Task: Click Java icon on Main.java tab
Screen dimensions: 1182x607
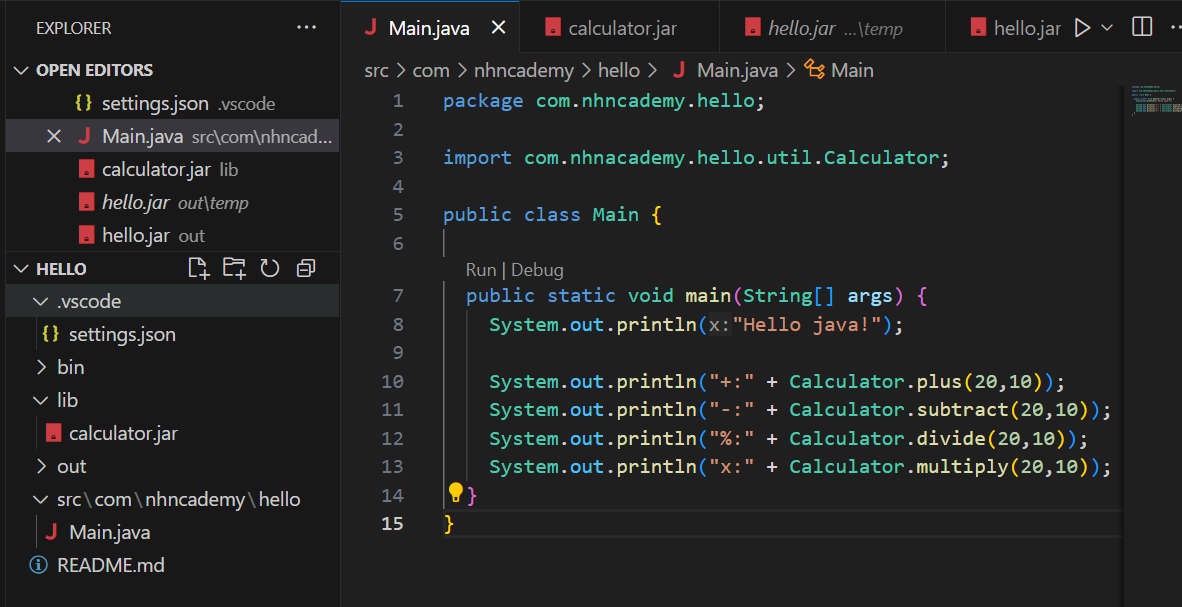Action: click(x=370, y=29)
